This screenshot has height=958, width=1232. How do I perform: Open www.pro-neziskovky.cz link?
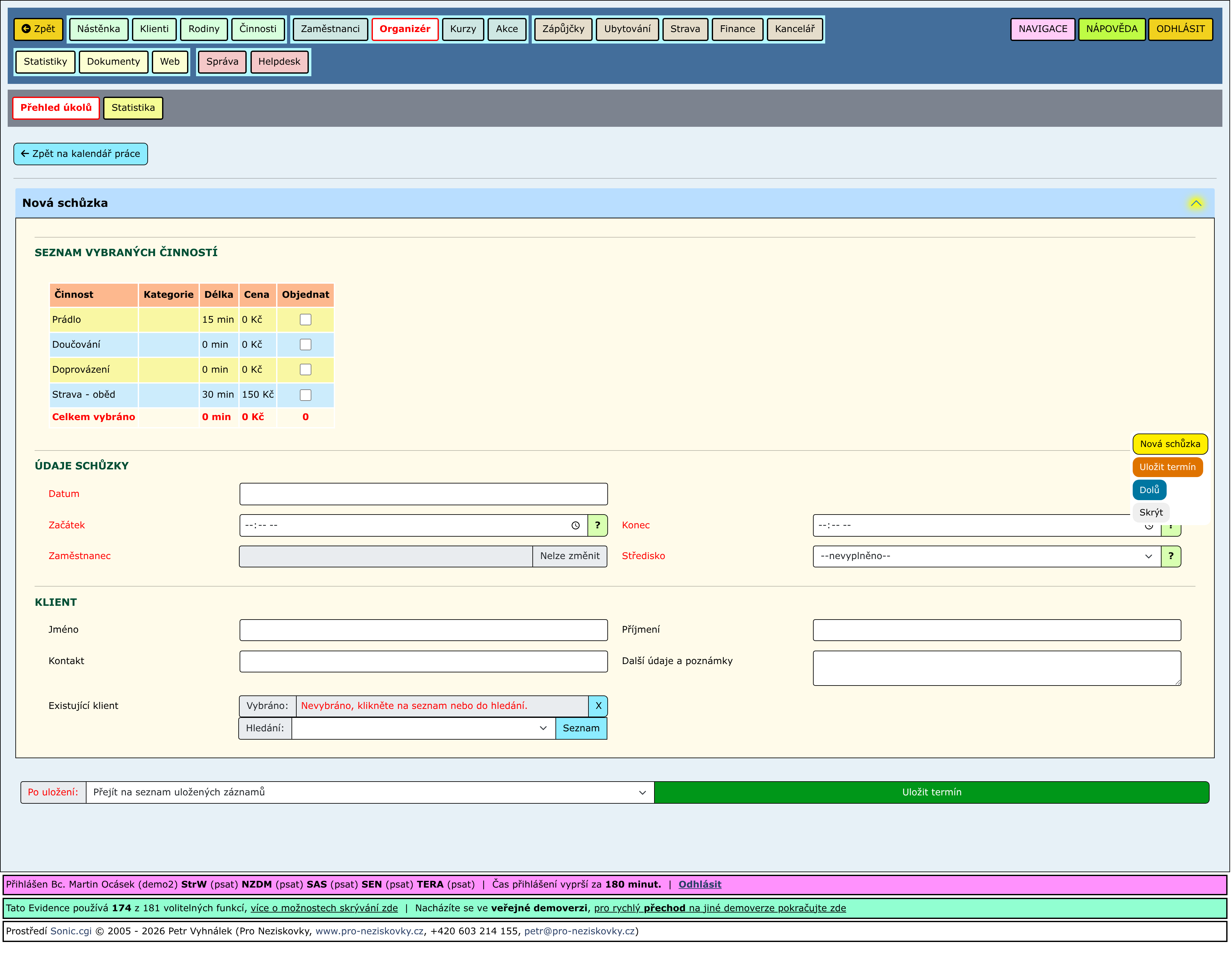[369, 931]
